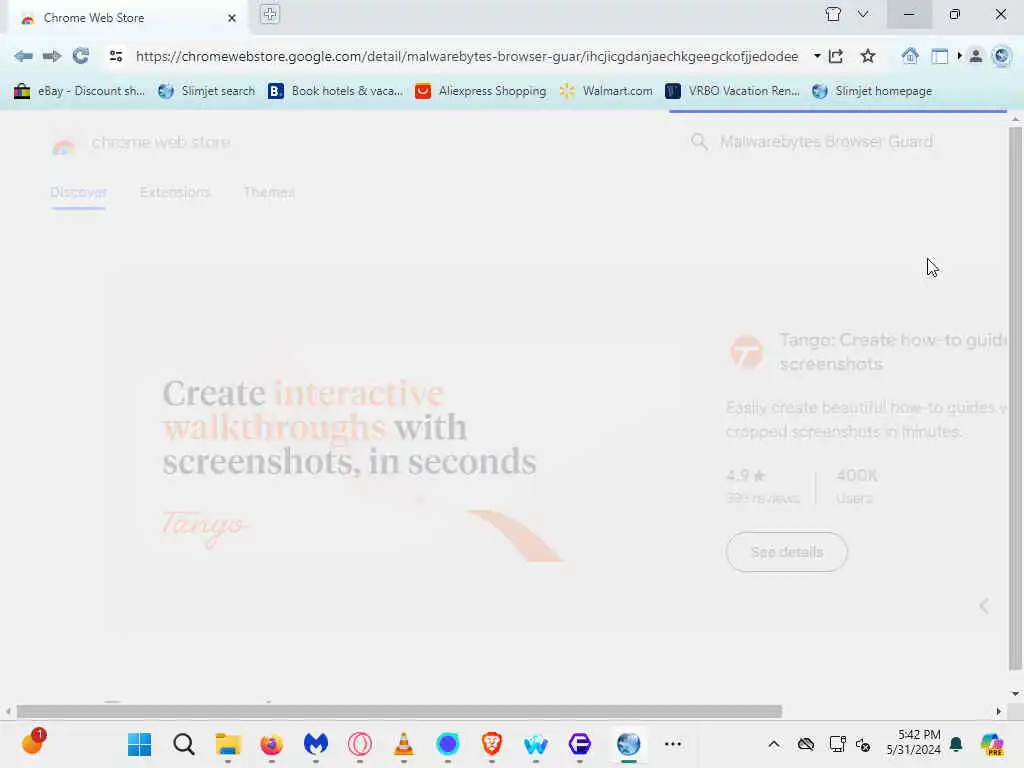Open the skin shirt icon in title bar

coord(833,14)
